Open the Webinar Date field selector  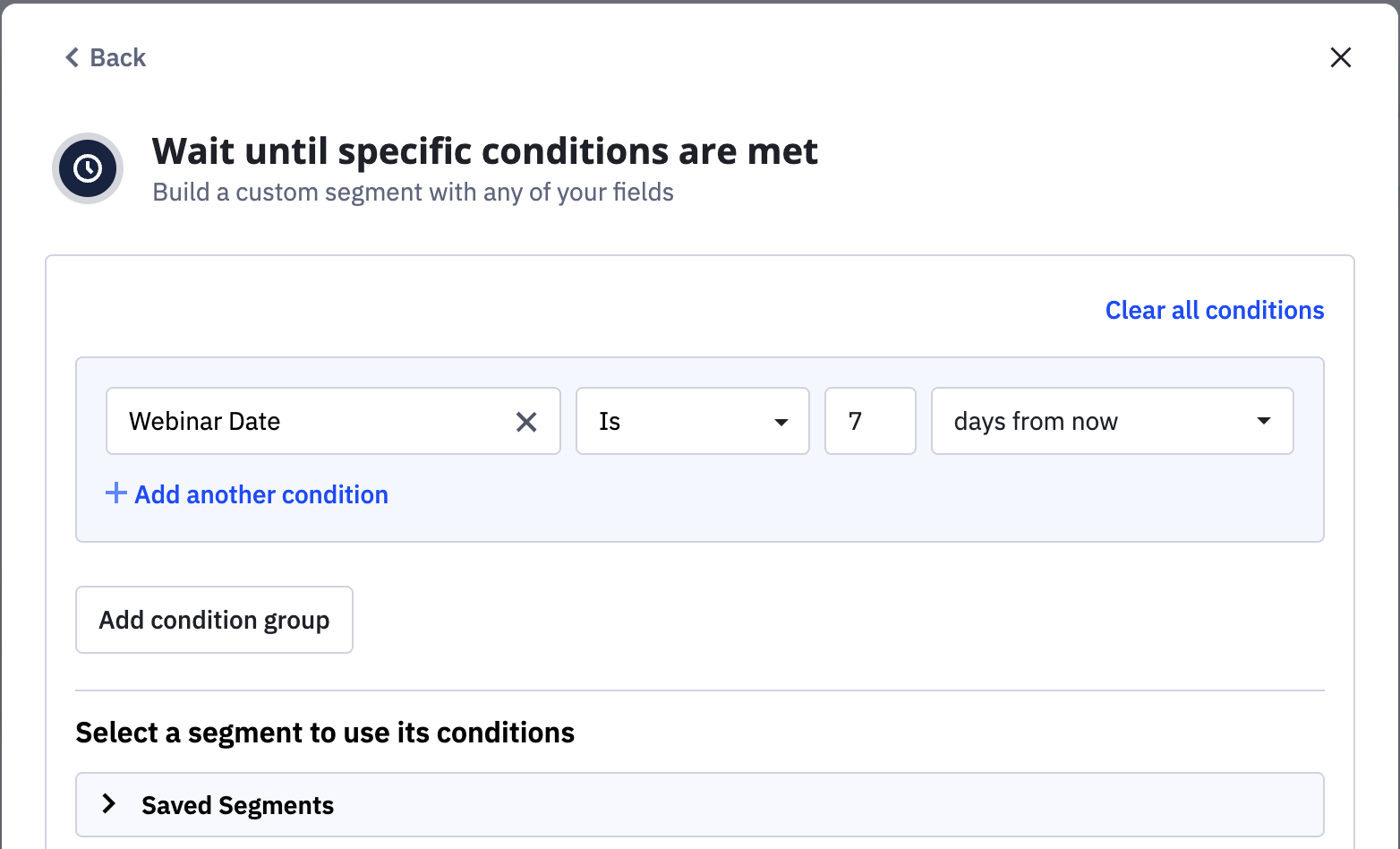click(304, 422)
